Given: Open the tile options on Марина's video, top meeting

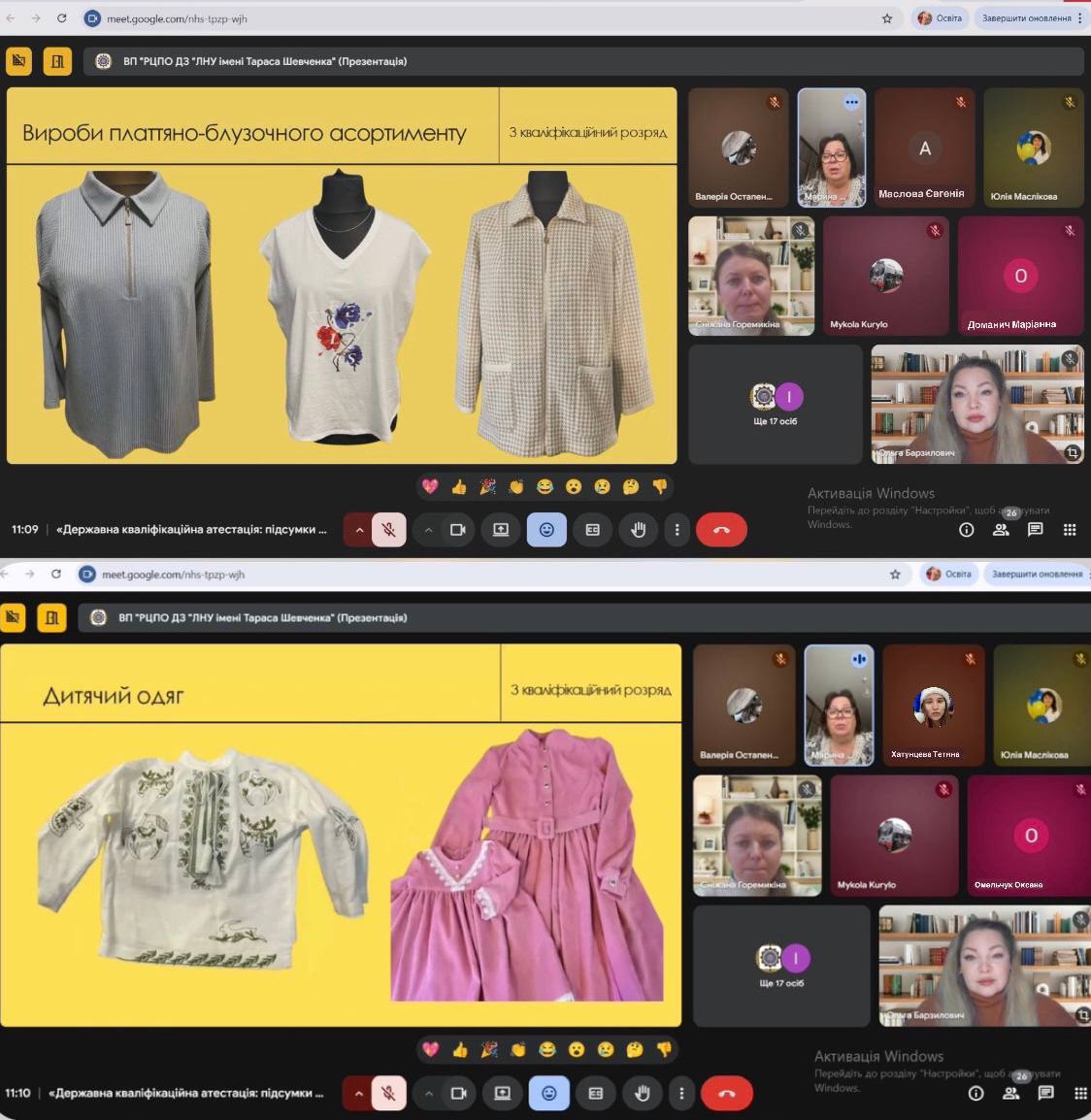Looking at the screenshot, I should tap(851, 102).
